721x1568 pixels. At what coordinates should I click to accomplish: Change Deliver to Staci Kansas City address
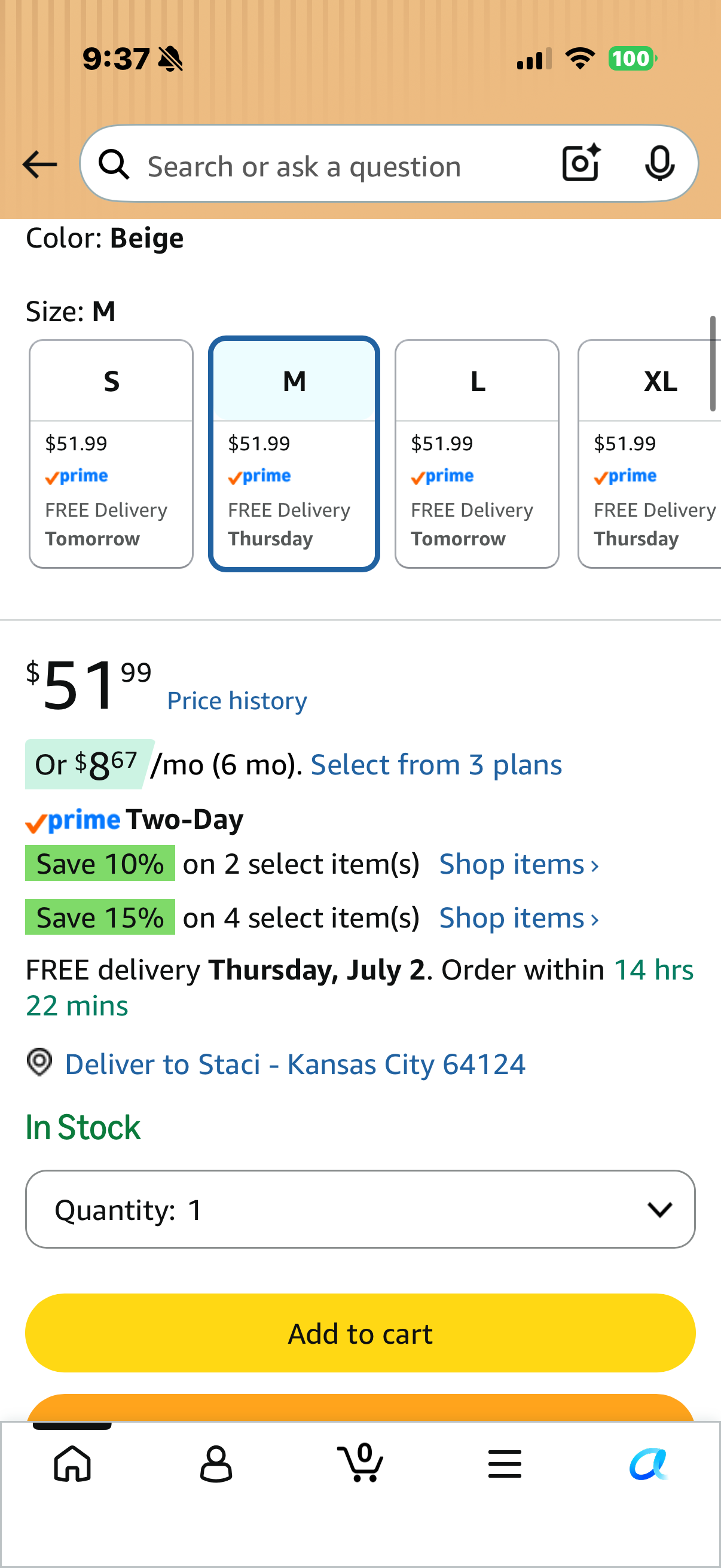tap(295, 1064)
